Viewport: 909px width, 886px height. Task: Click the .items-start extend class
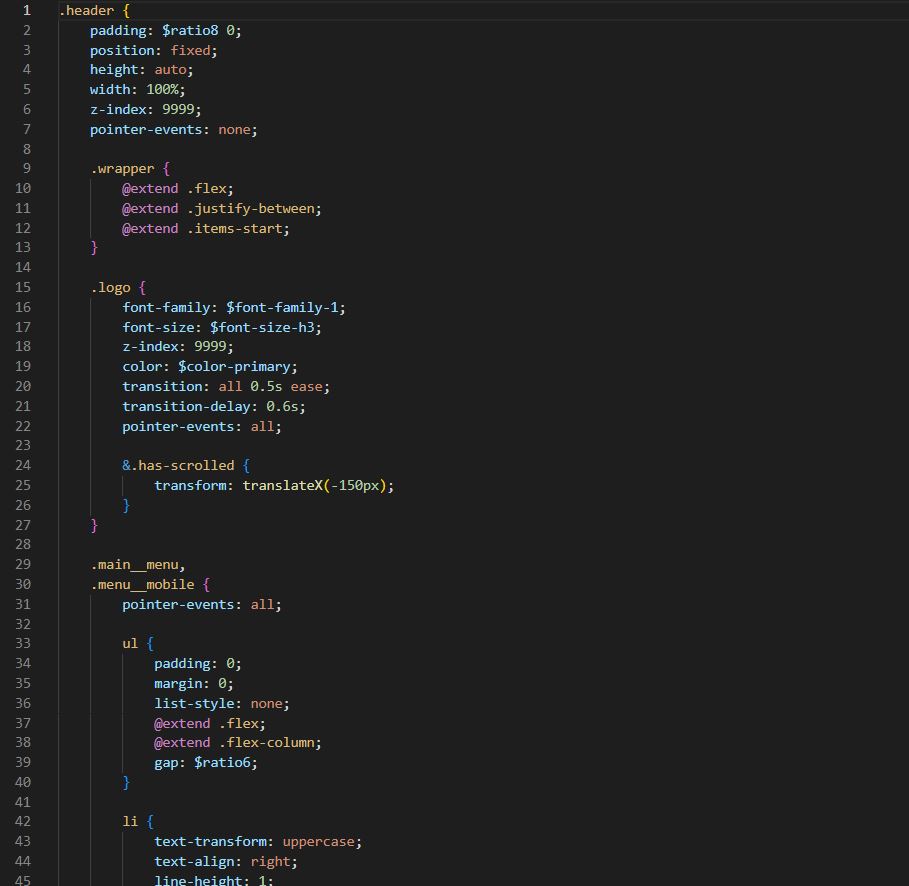(237, 228)
